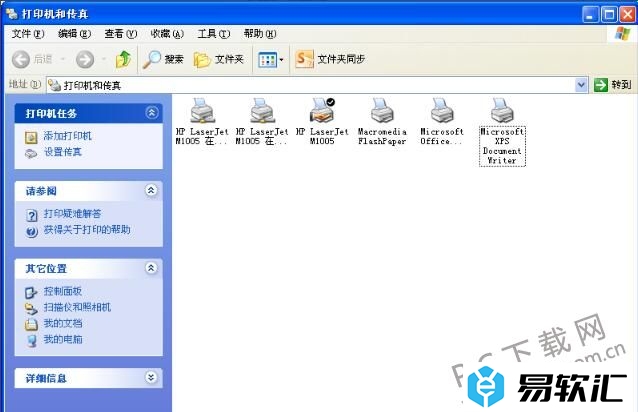The width and height of the screenshot is (638, 412).
Task: Click the add printer icon in tasks panel
Action: (x=31, y=137)
